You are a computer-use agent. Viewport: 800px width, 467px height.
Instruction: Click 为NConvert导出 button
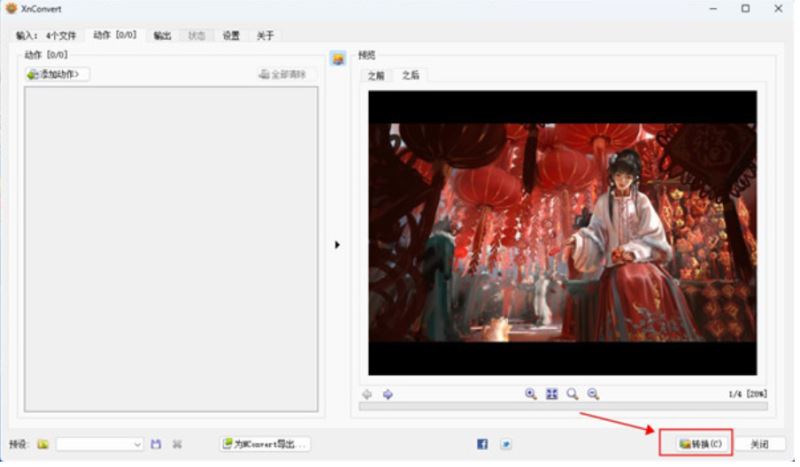(x=265, y=444)
